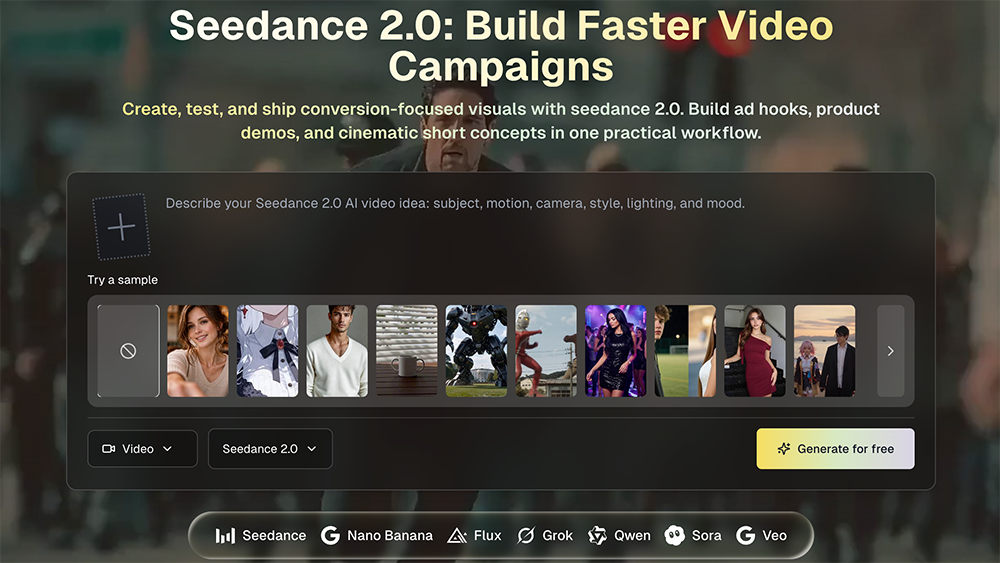Select Qwen in the model bar
This screenshot has width=1000, height=563.
tap(619, 536)
